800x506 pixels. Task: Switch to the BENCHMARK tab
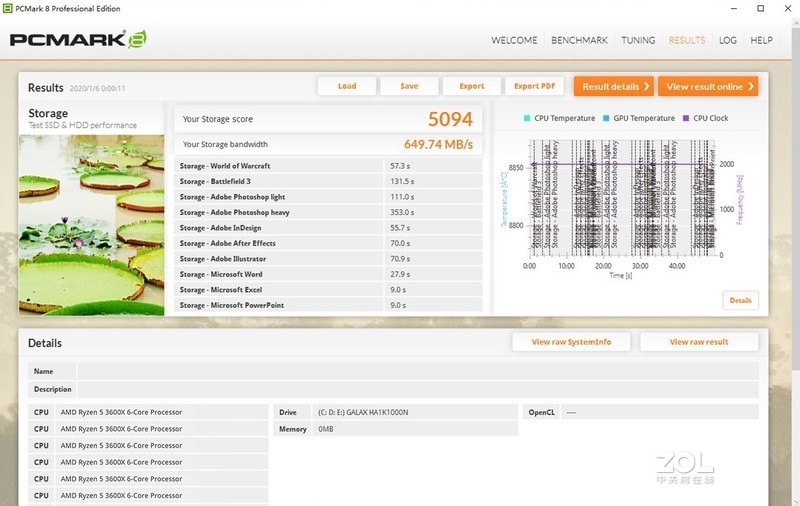pos(579,40)
